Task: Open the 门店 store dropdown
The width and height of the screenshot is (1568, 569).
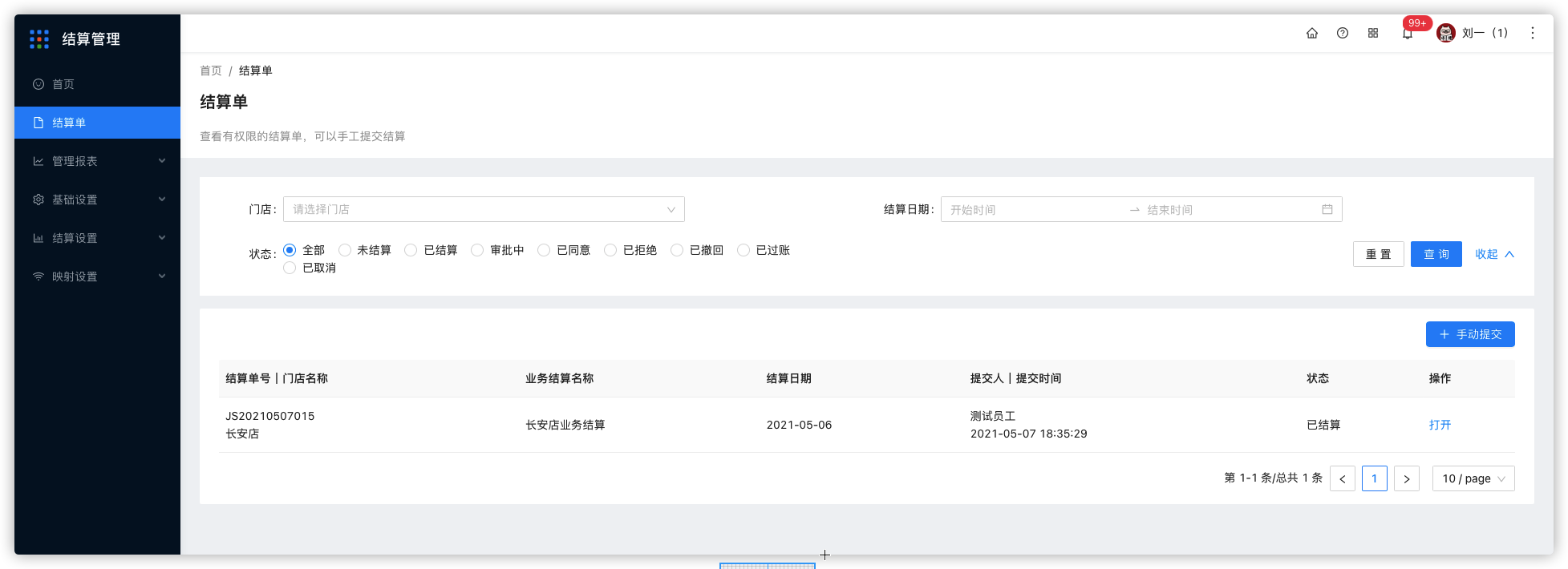Action: coord(484,209)
